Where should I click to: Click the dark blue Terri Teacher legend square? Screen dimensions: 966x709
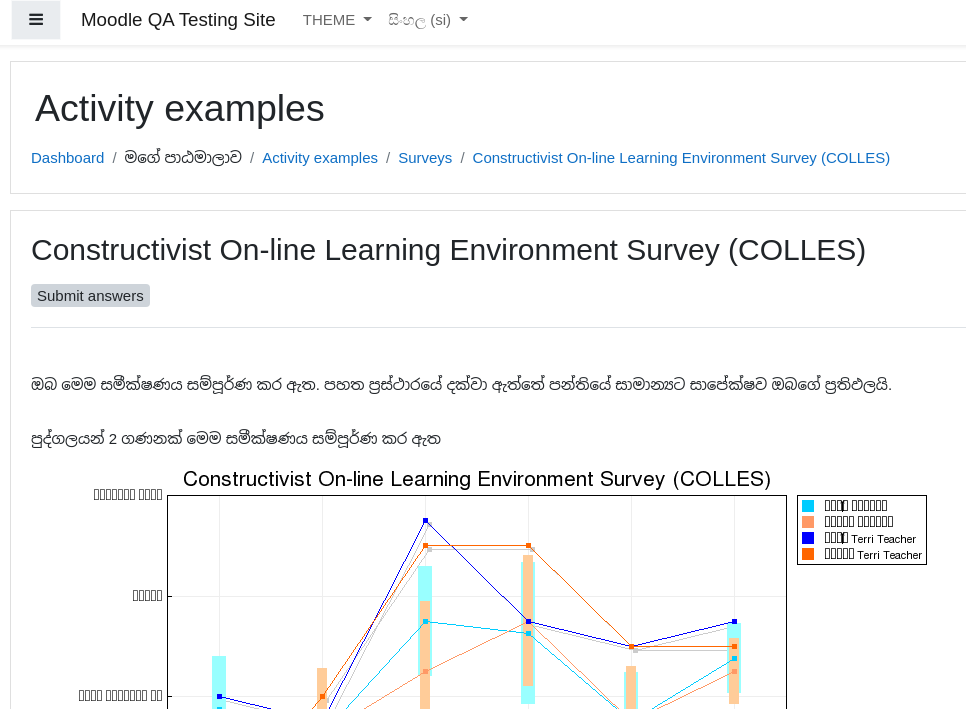(x=808, y=538)
